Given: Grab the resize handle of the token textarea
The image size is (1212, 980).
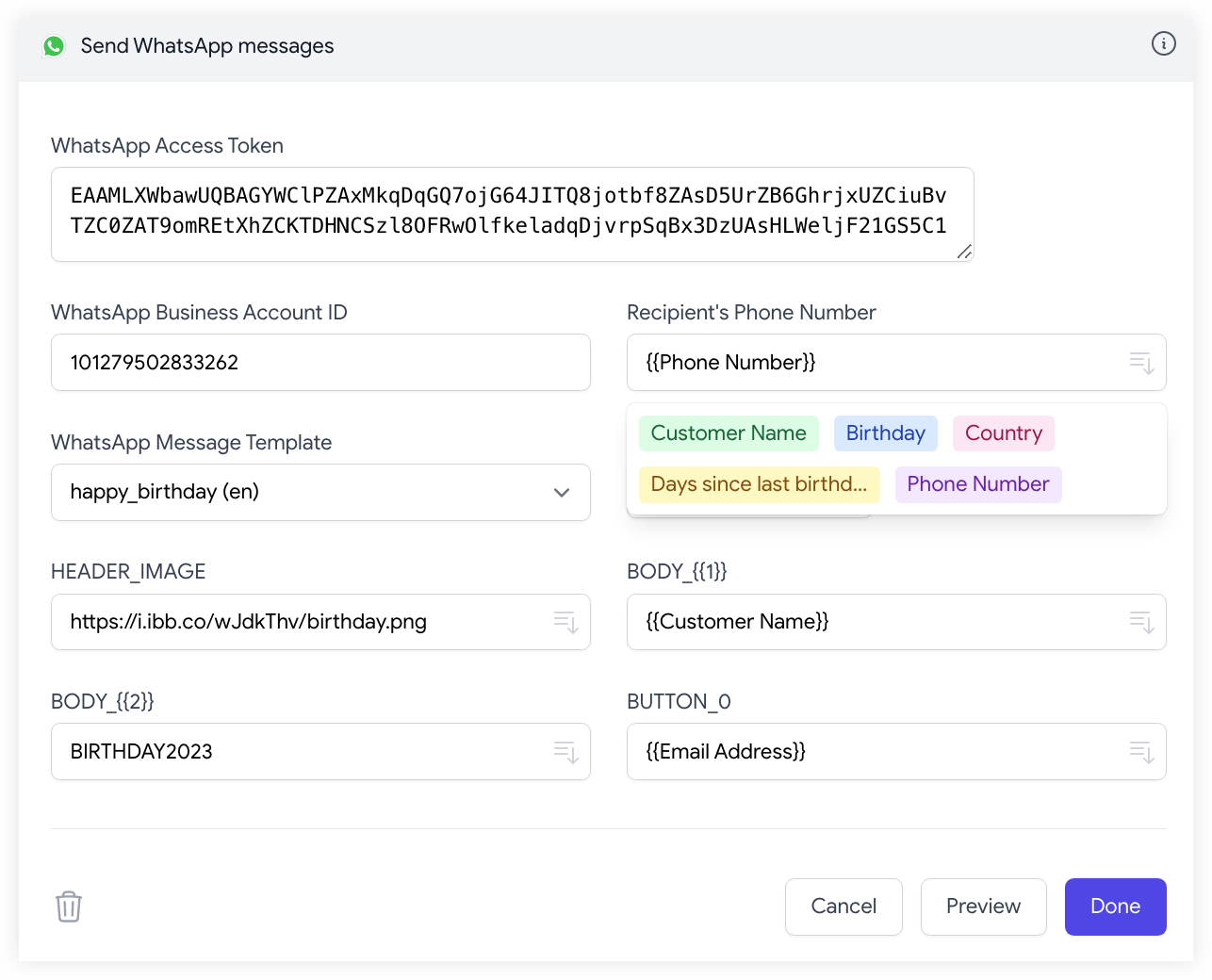Looking at the screenshot, I should tap(964, 252).
